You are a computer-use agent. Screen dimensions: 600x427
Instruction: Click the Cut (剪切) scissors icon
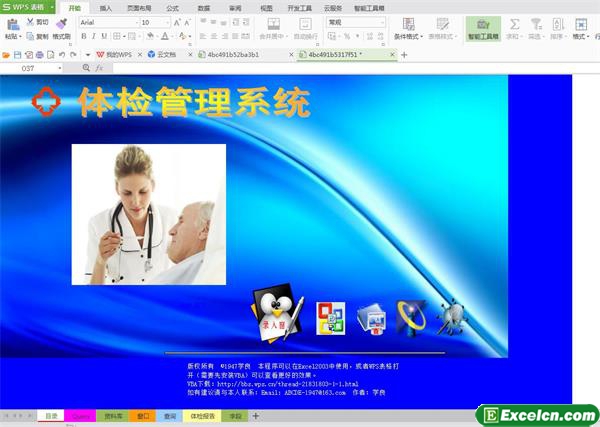pos(30,22)
